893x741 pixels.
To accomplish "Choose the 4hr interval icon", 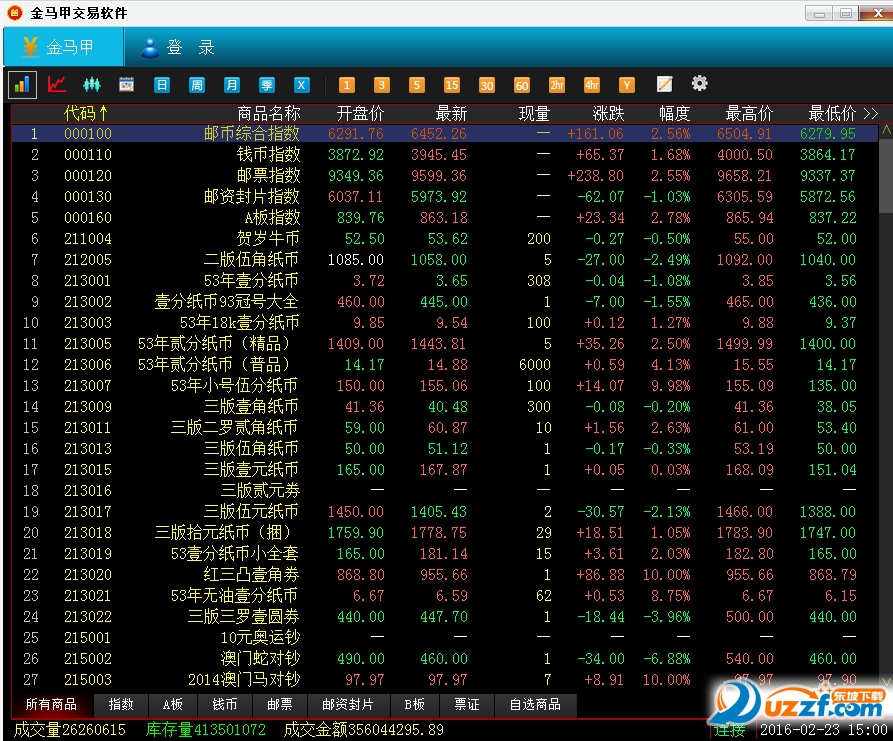I will pyautogui.click(x=592, y=85).
